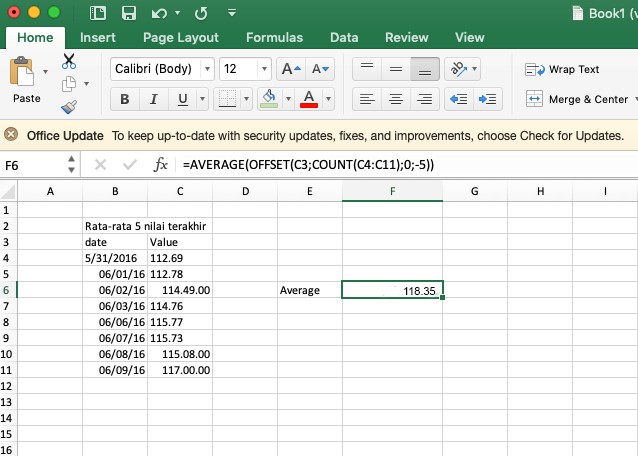Click the Save icon in title bar

pos(128,13)
